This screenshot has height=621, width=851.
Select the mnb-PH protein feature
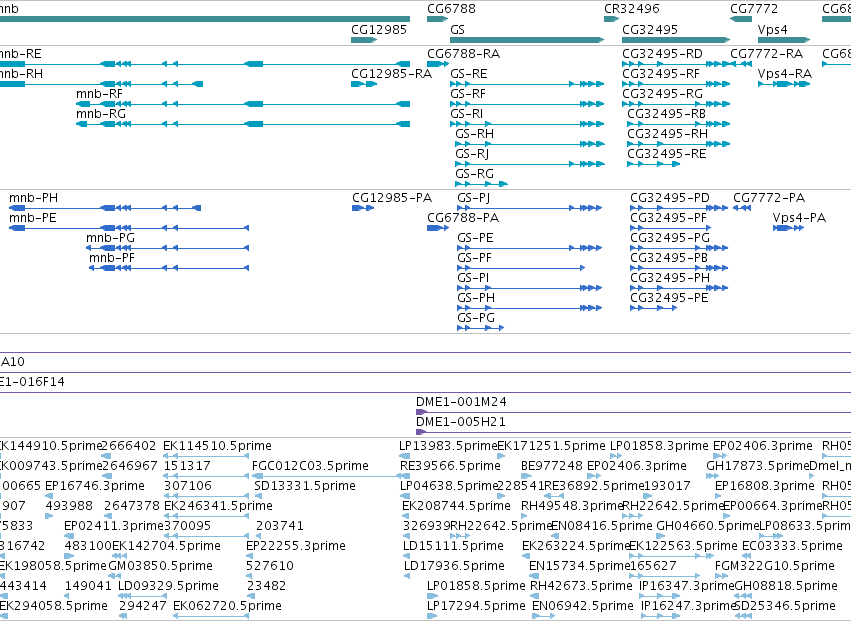[x=105, y=208]
